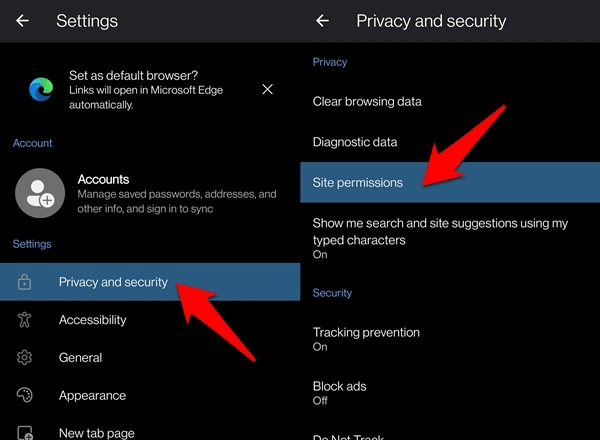Open the General settings entry

click(80, 358)
